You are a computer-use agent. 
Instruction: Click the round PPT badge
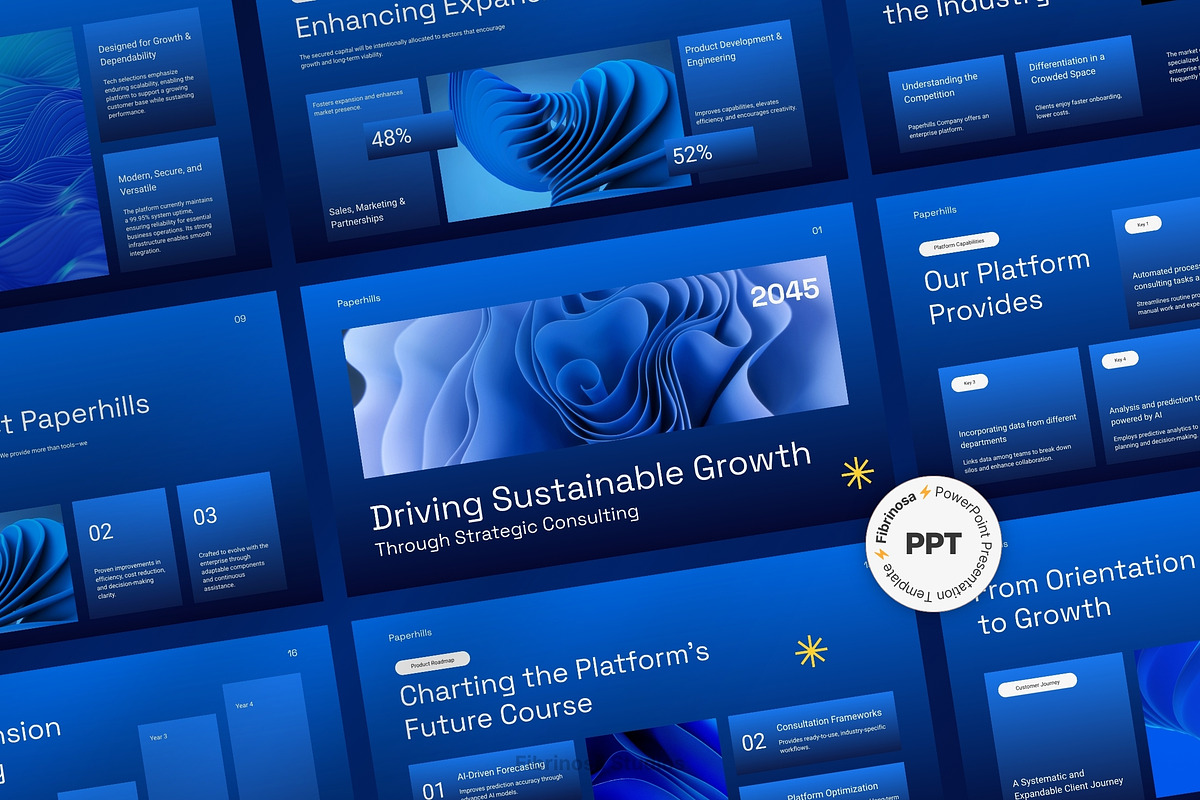click(932, 543)
